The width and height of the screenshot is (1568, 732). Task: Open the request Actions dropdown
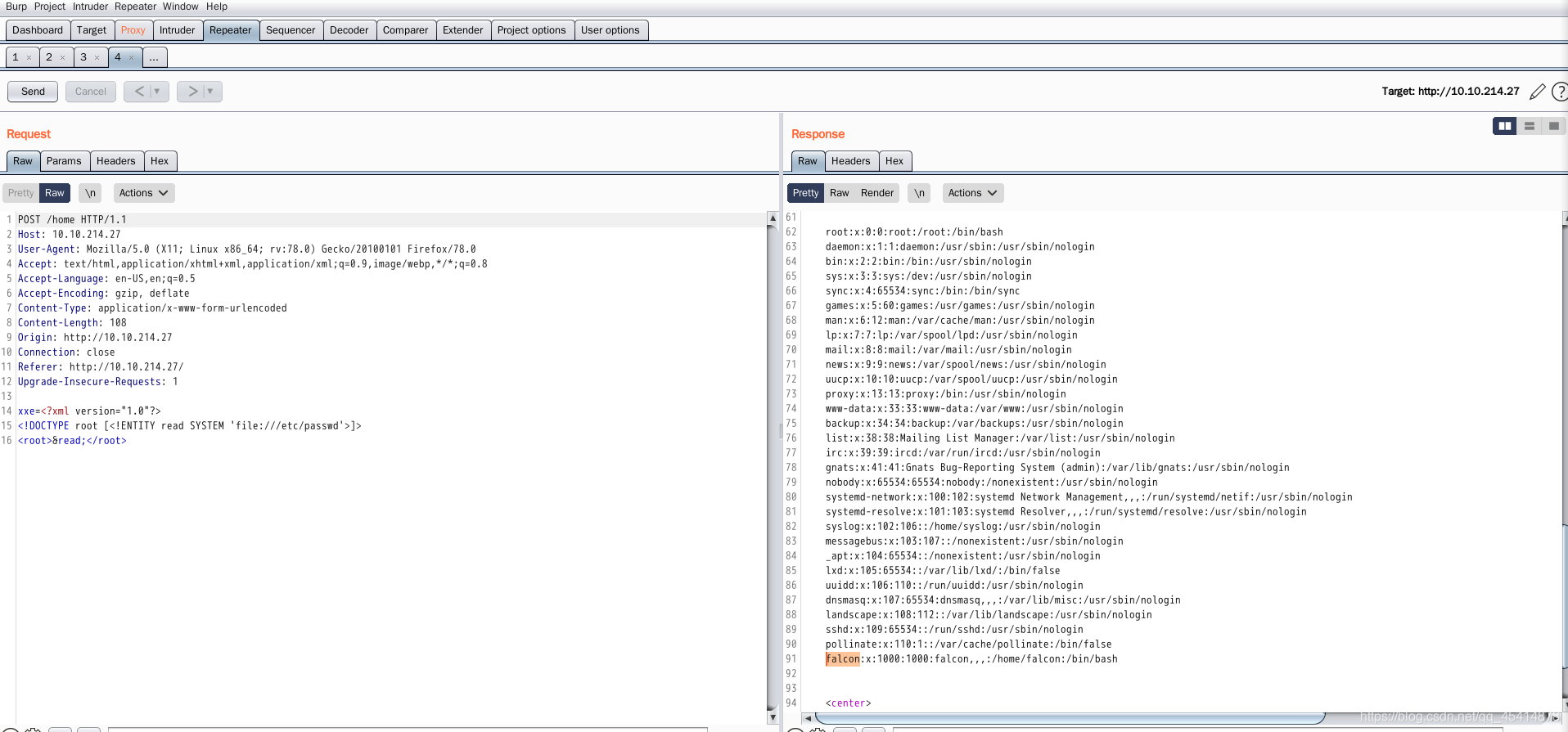143,193
